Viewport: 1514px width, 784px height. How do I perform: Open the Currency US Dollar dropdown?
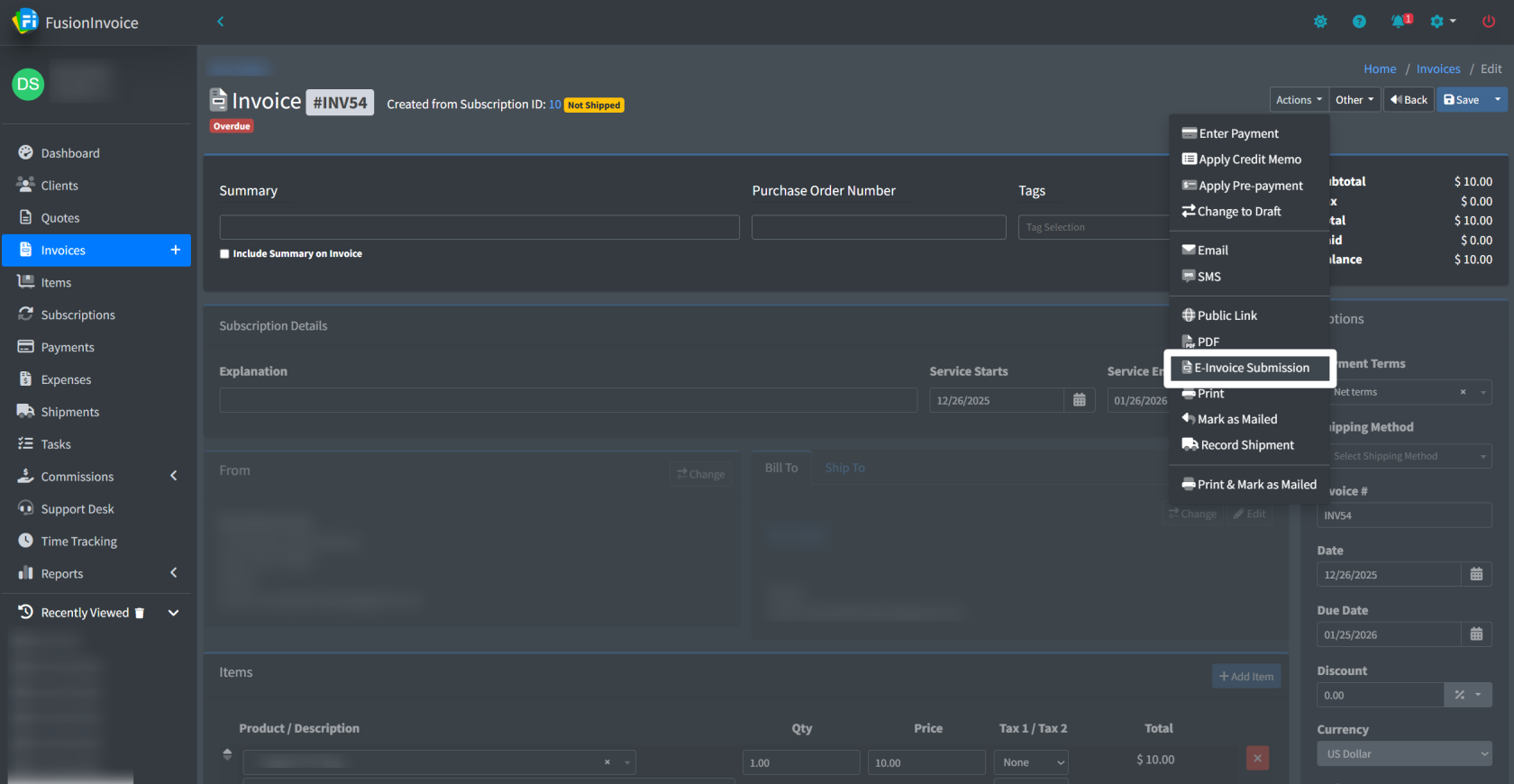pos(1403,754)
